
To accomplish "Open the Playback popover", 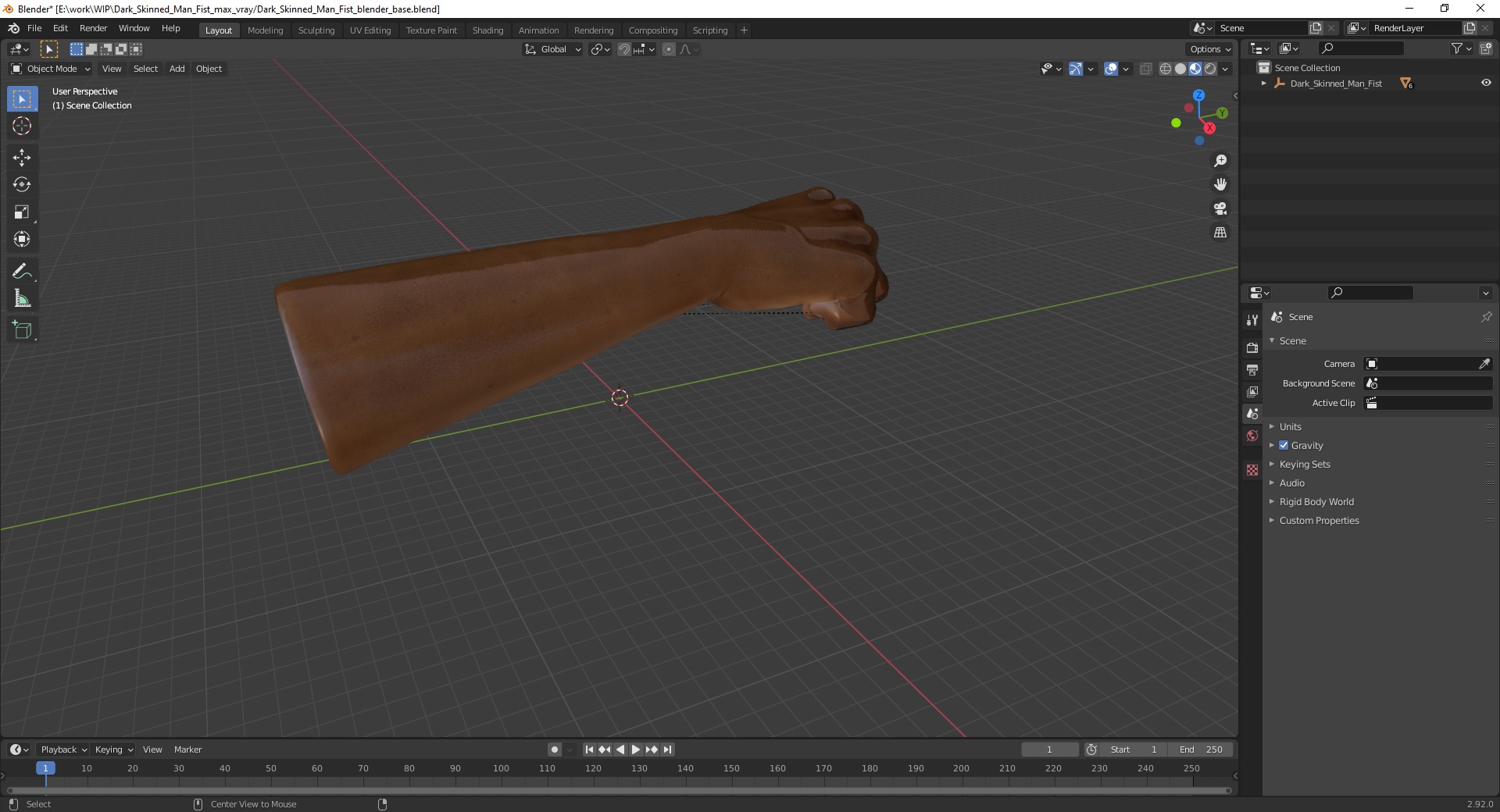I will pyautogui.click(x=63, y=750).
